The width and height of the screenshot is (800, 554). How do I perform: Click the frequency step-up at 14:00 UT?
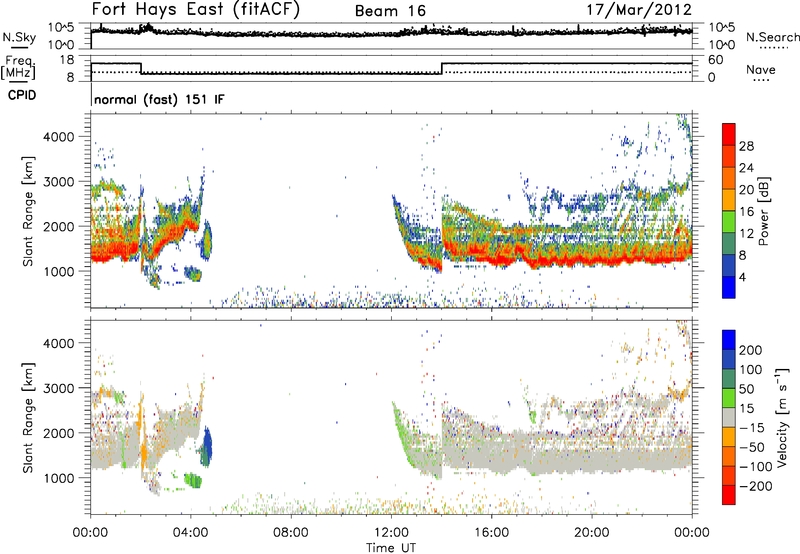click(442, 68)
